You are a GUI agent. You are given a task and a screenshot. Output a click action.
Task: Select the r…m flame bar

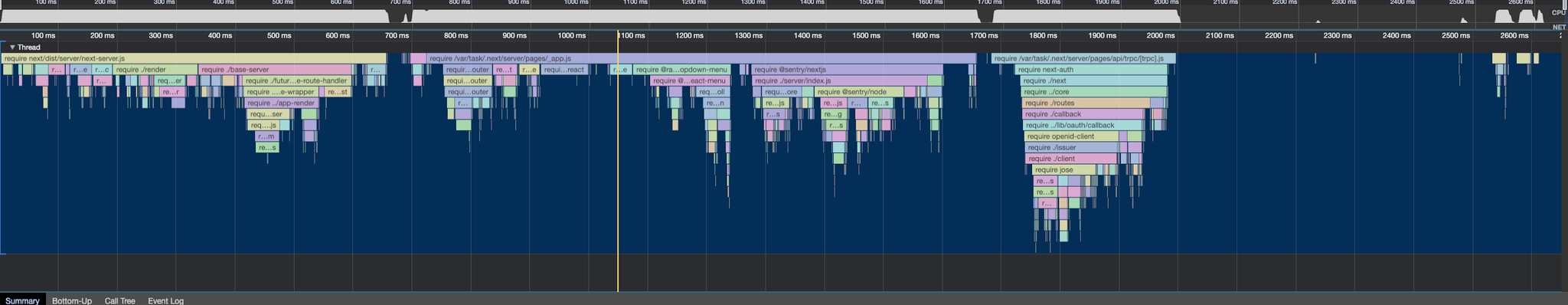pos(266,136)
